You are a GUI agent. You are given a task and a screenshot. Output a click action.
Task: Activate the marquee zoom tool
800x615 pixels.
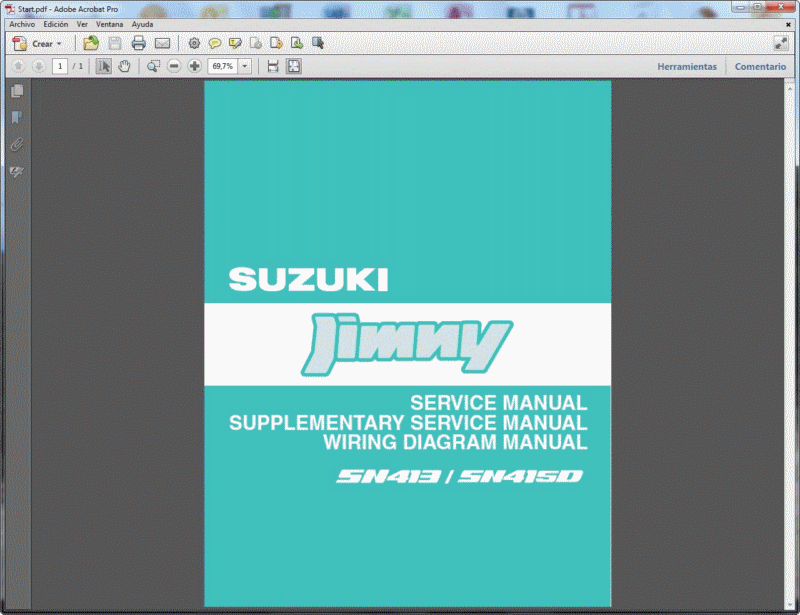(x=153, y=66)
